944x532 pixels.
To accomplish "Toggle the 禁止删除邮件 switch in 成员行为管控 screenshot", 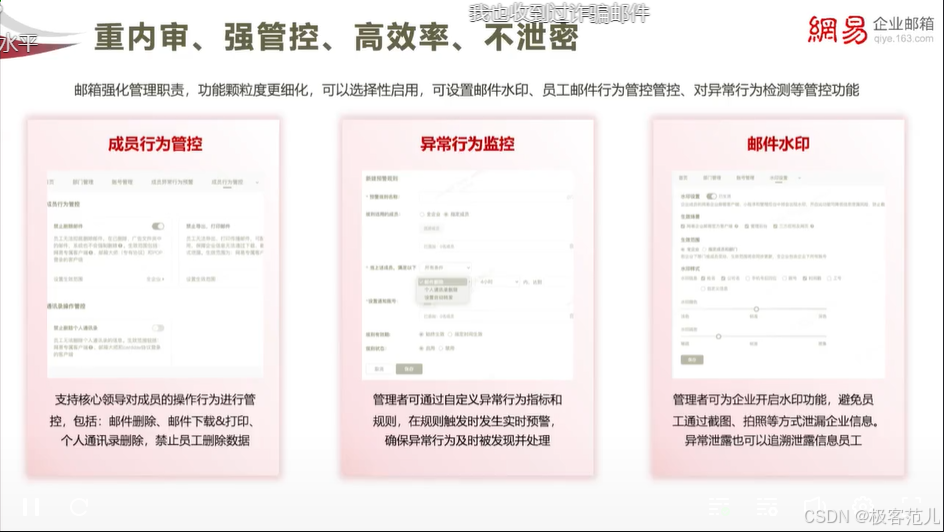I will pyautogui.click(x=158, y=226).
